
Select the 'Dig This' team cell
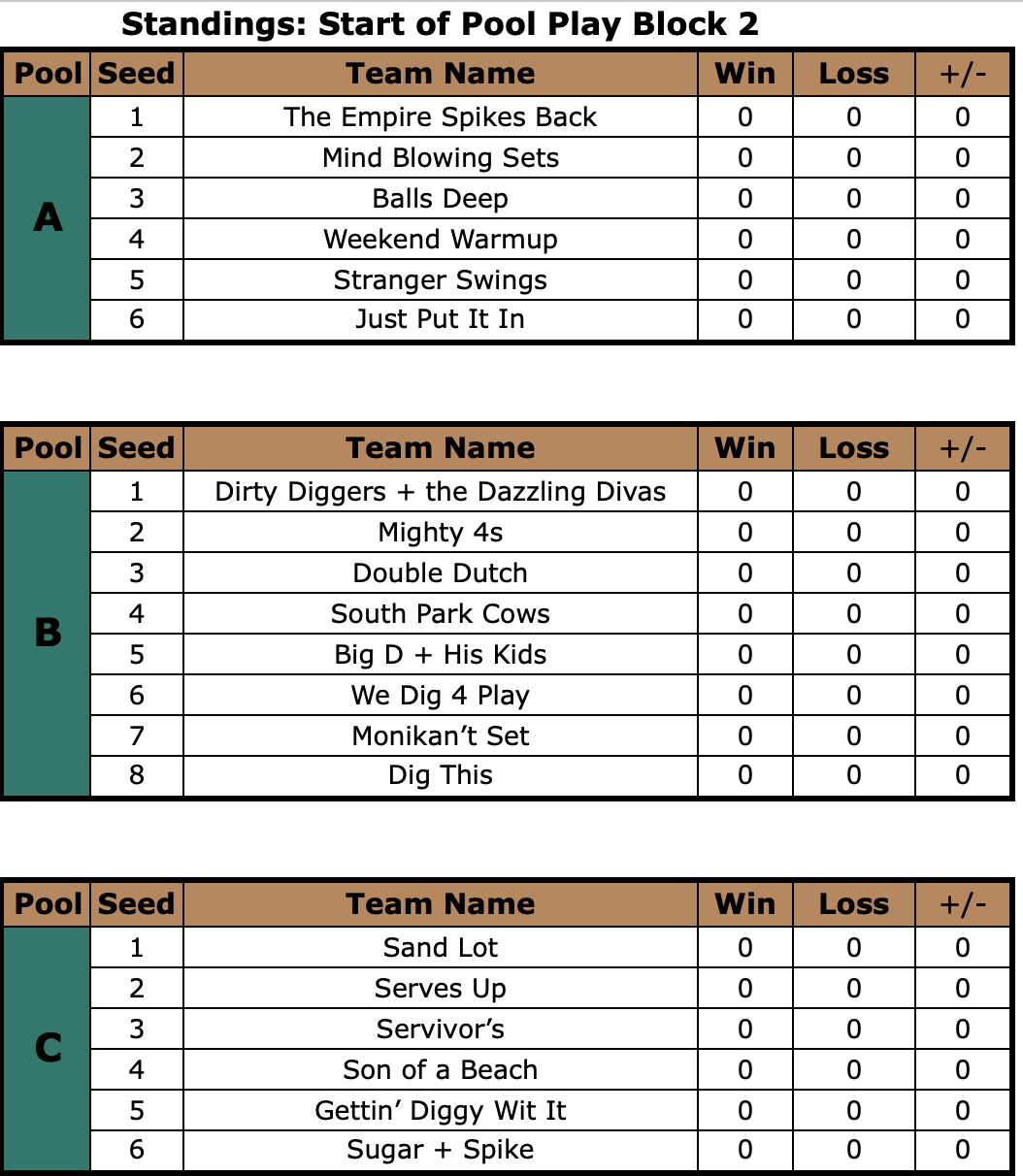[440, 776]
